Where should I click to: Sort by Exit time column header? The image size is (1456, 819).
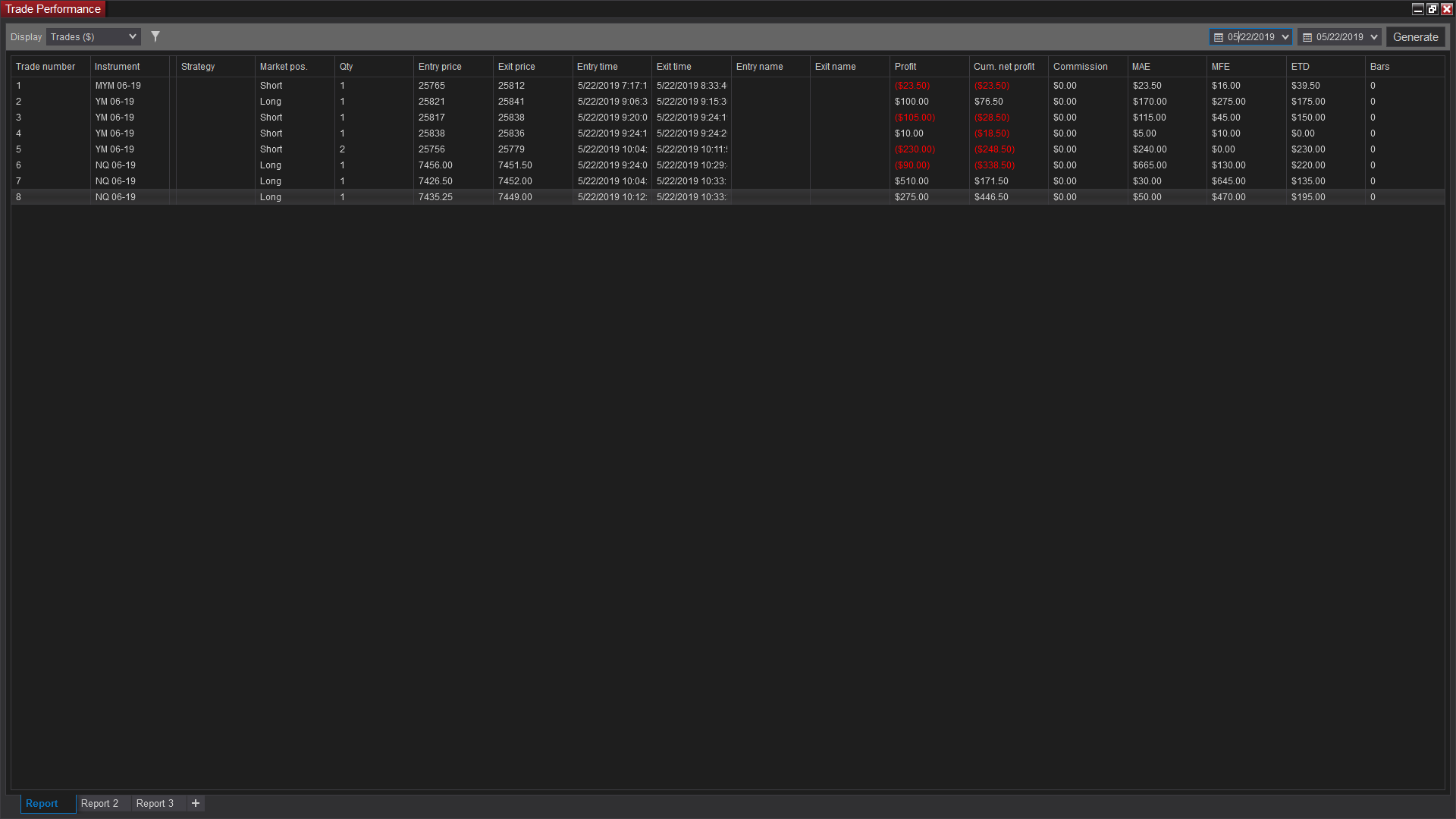[692, 67]
